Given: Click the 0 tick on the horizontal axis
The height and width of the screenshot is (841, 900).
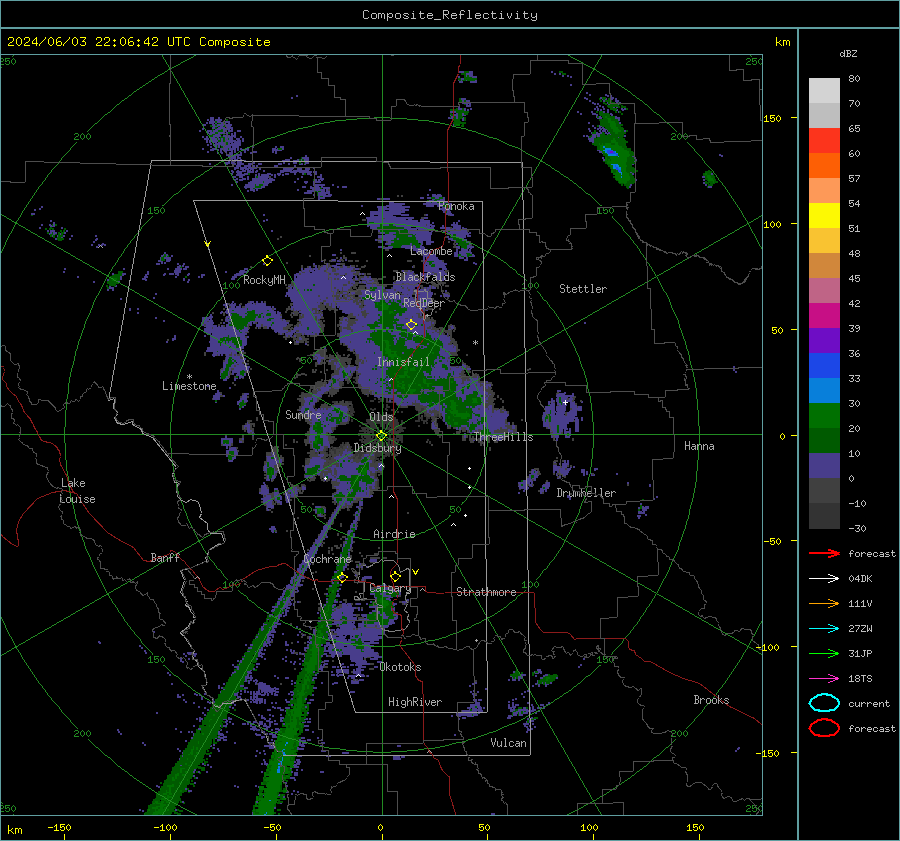Looking at the screenshot, I should pyautogui.click(x=380, y=827).
